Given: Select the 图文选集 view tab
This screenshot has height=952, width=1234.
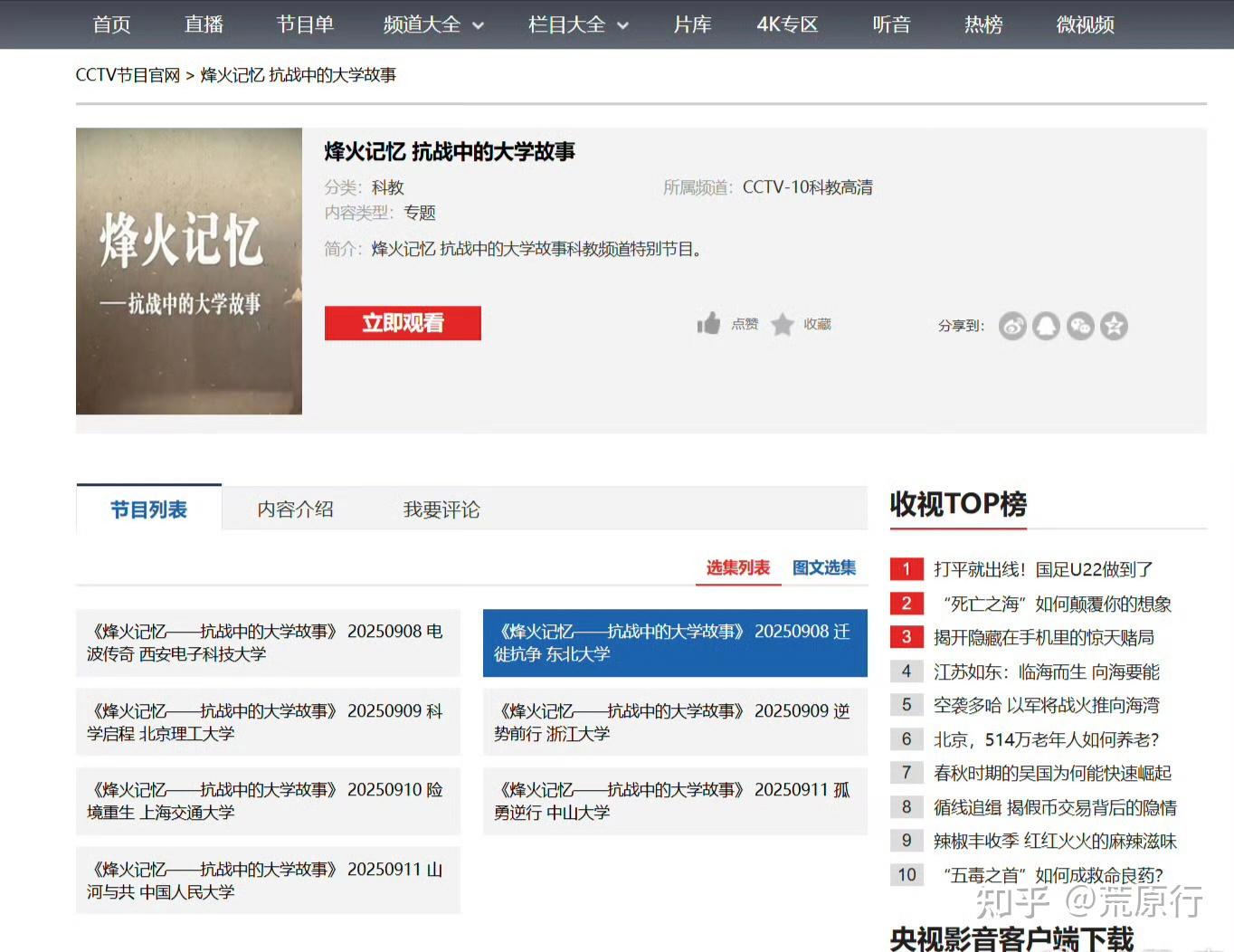Looking at the screenshot, I should [824, 567].
